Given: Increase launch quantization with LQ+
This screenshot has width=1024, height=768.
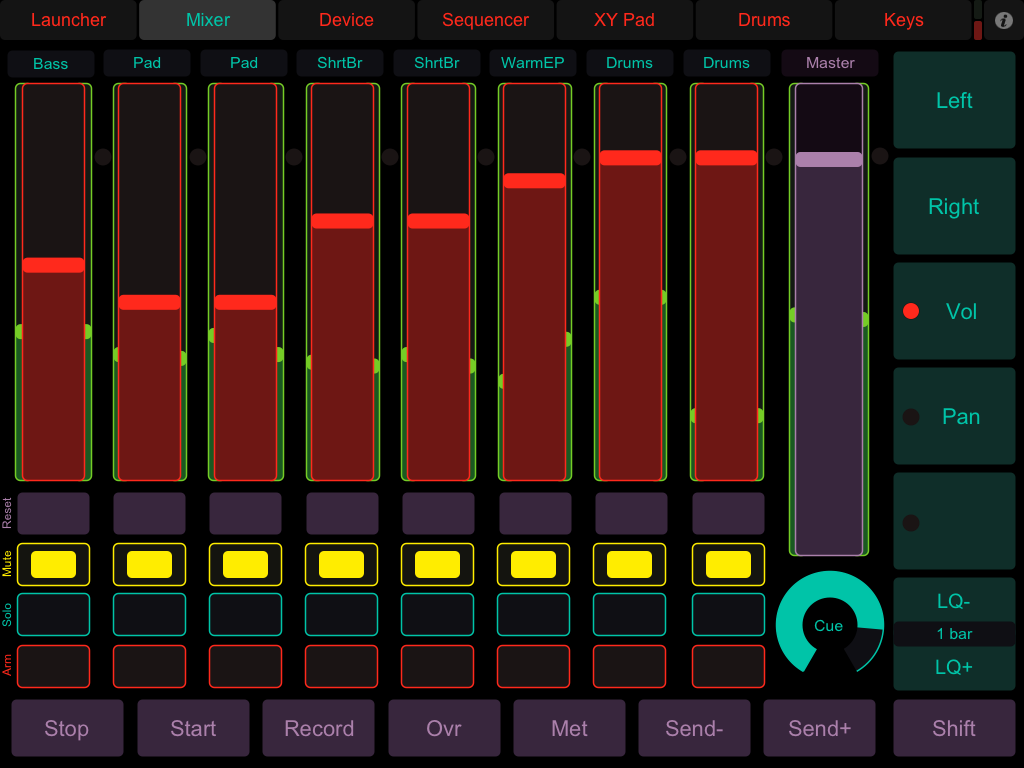Looking at the screenshot, I should (x=953, y=667).
